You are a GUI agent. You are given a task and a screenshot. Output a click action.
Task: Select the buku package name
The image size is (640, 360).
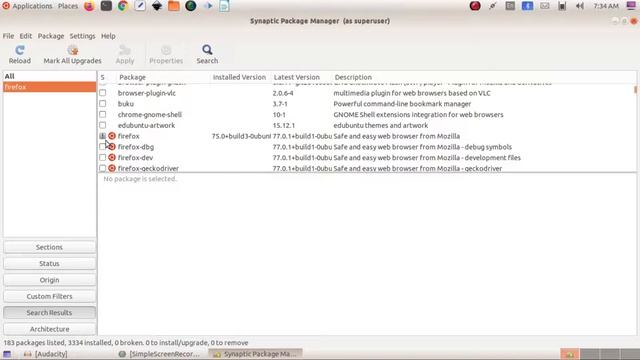point(126,104)
